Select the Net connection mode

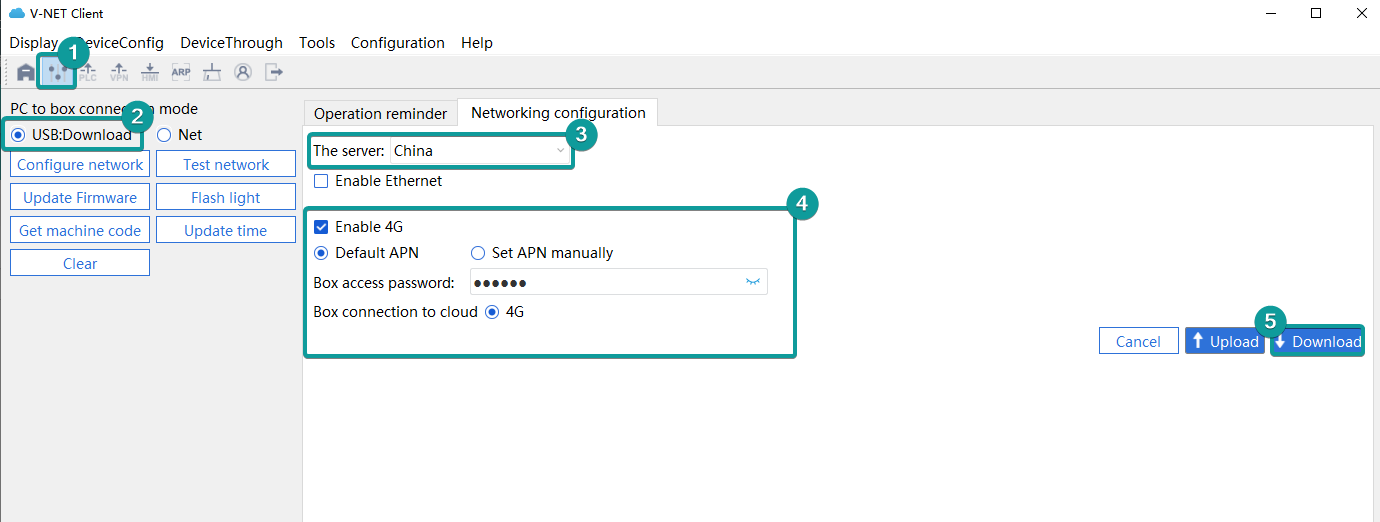pyautogui.click(x=165, y=135)
